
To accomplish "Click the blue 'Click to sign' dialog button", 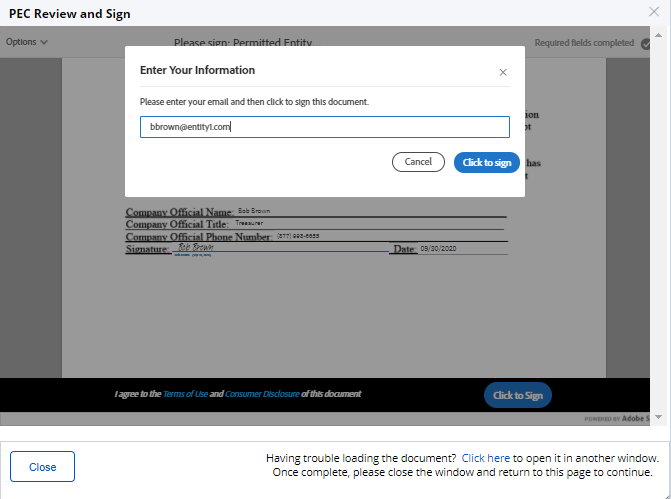I will point(486,162).
